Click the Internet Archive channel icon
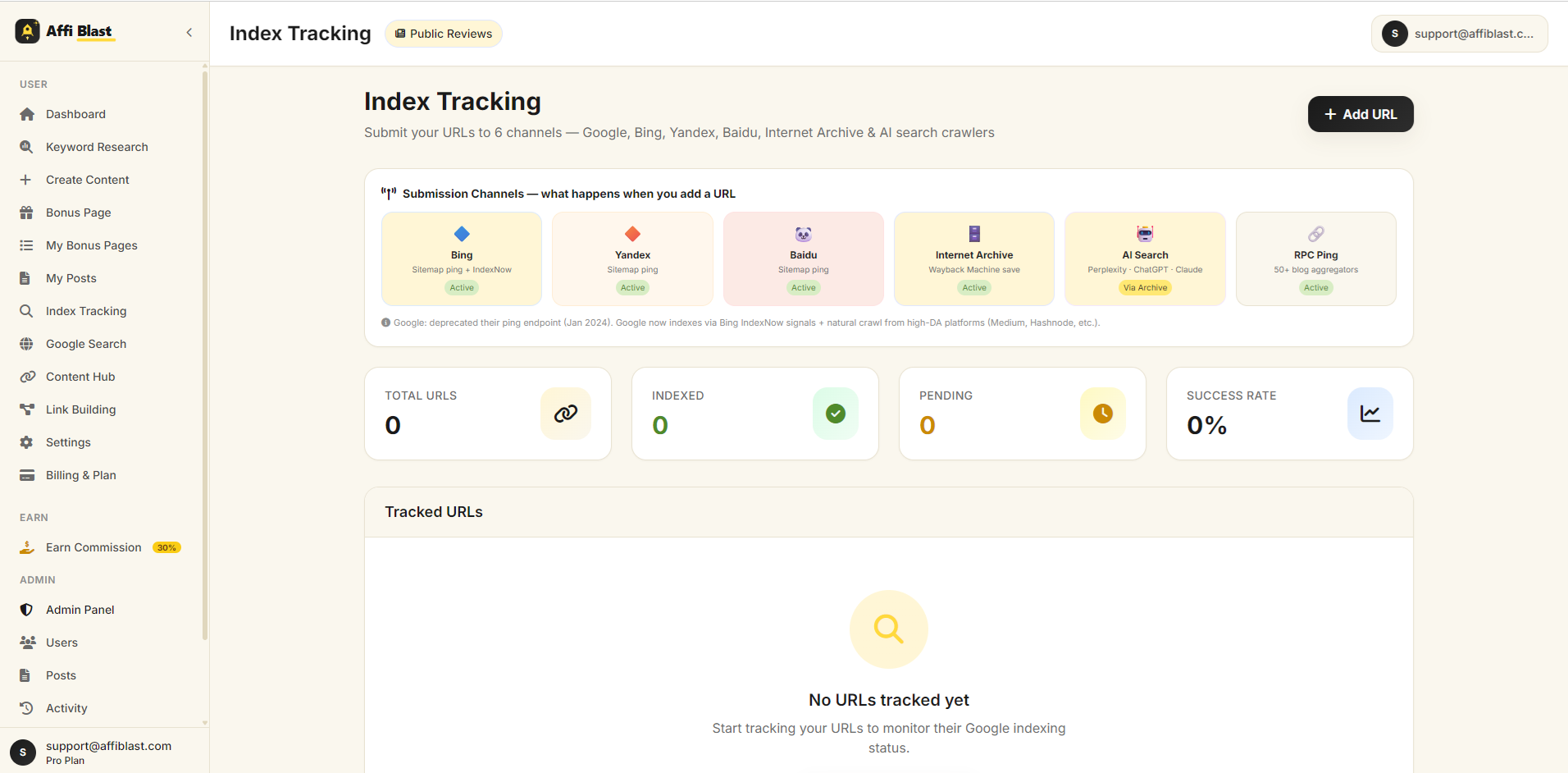The width and height of the screenshot is (1568, 773). (974, 234)
